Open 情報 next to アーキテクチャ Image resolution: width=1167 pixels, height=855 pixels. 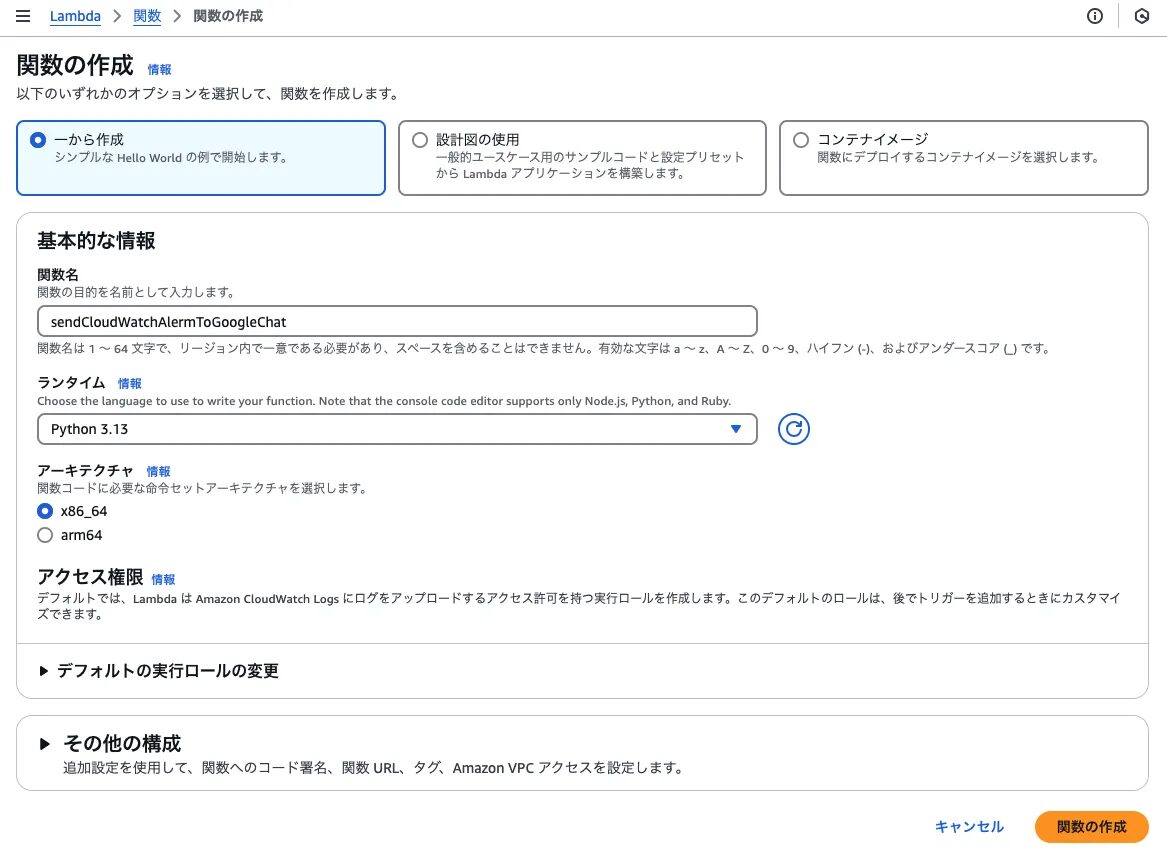click(x=158, y=471)
